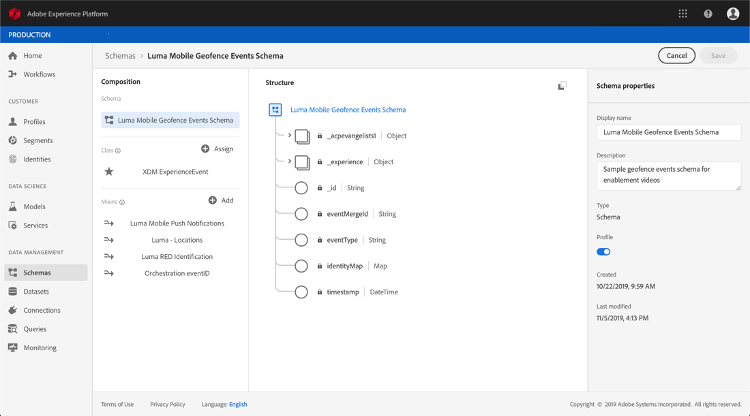Open Segments from sidebar

(38, 140)
